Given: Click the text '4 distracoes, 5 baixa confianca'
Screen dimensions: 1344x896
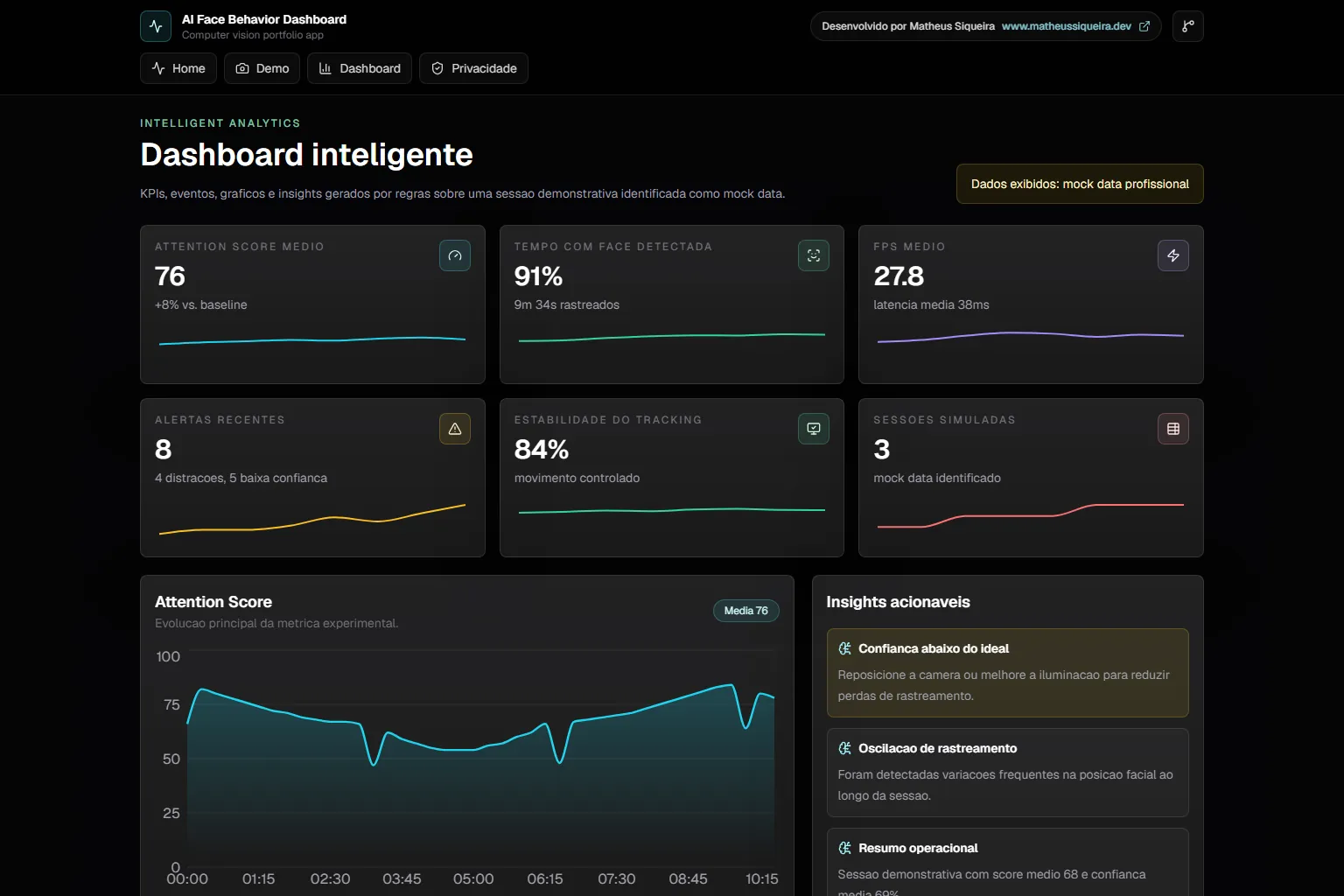Looking at the screenshot, I should tap(241, 478).
